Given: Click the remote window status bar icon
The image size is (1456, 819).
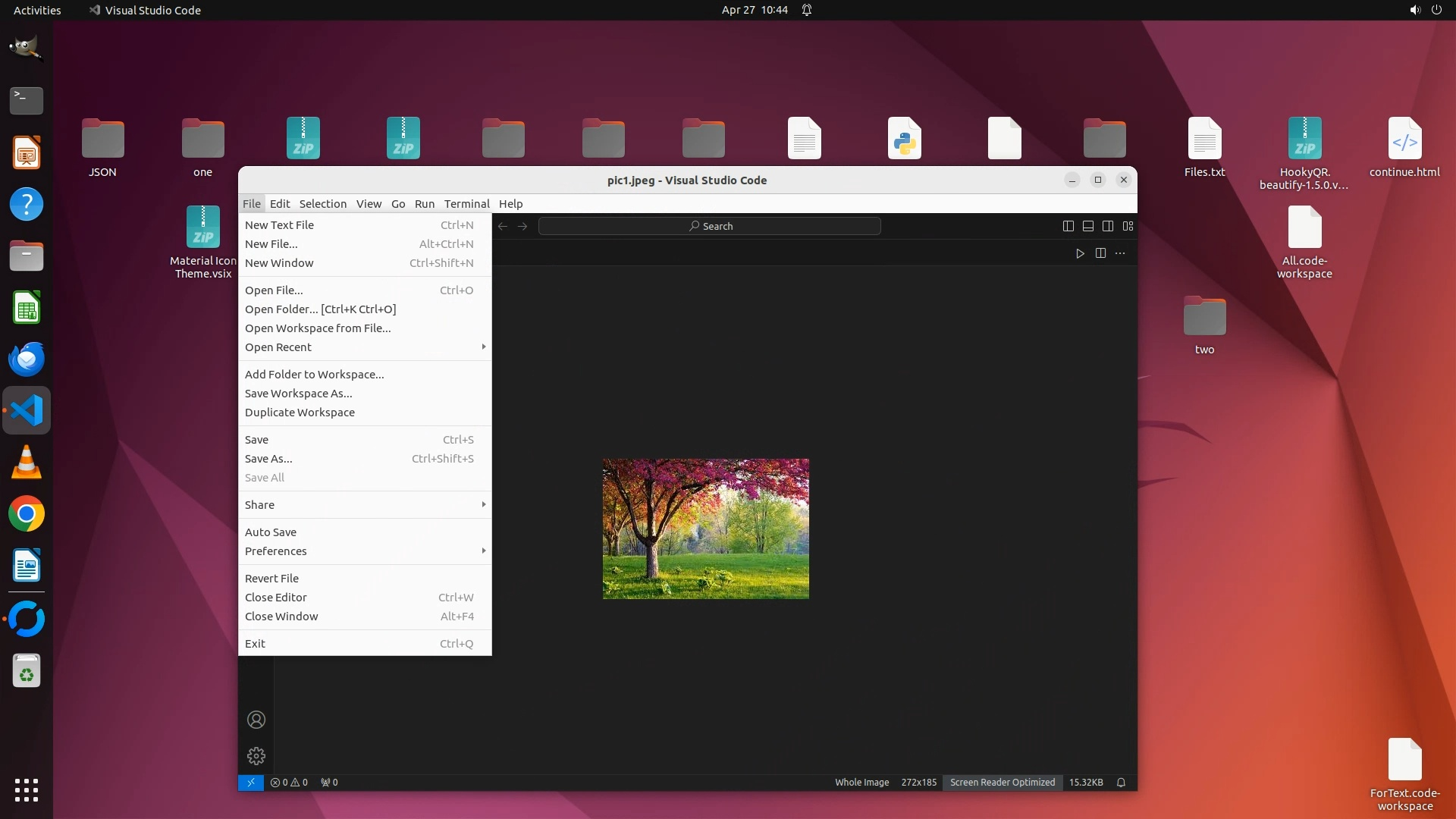Looking at the screenshot, I should [x=250, y=783].
